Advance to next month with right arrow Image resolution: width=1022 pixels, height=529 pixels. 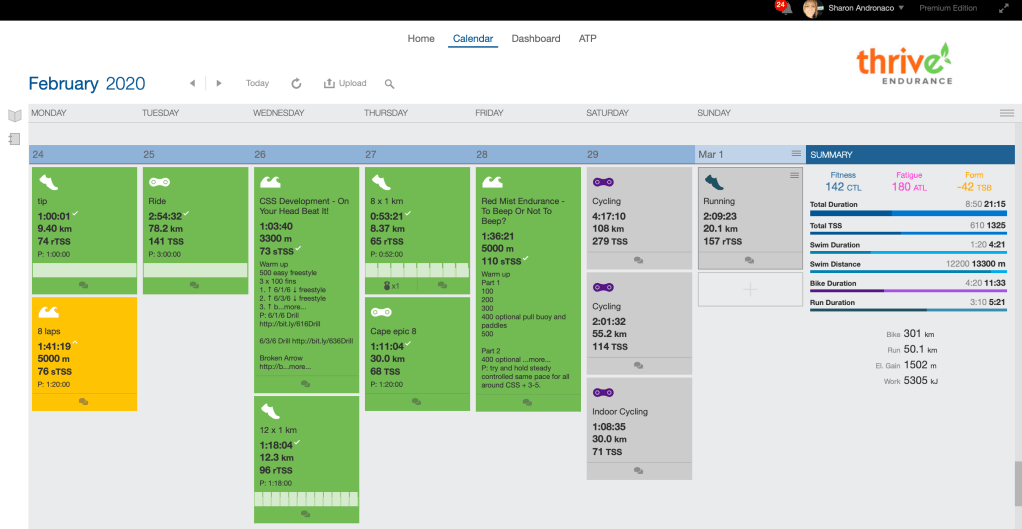(x=219, y=84)
